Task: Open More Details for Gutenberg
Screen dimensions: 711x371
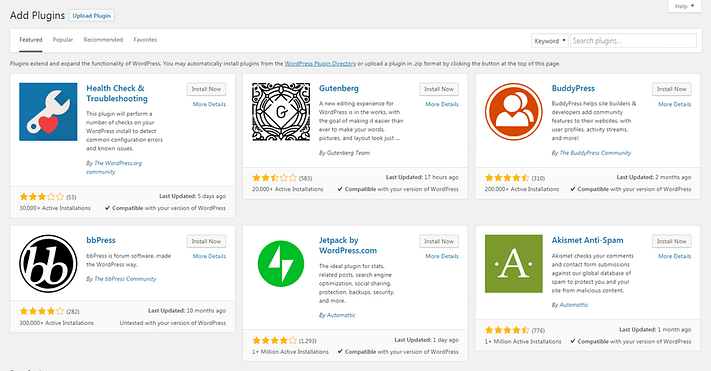Action: [x=442, y=104]
